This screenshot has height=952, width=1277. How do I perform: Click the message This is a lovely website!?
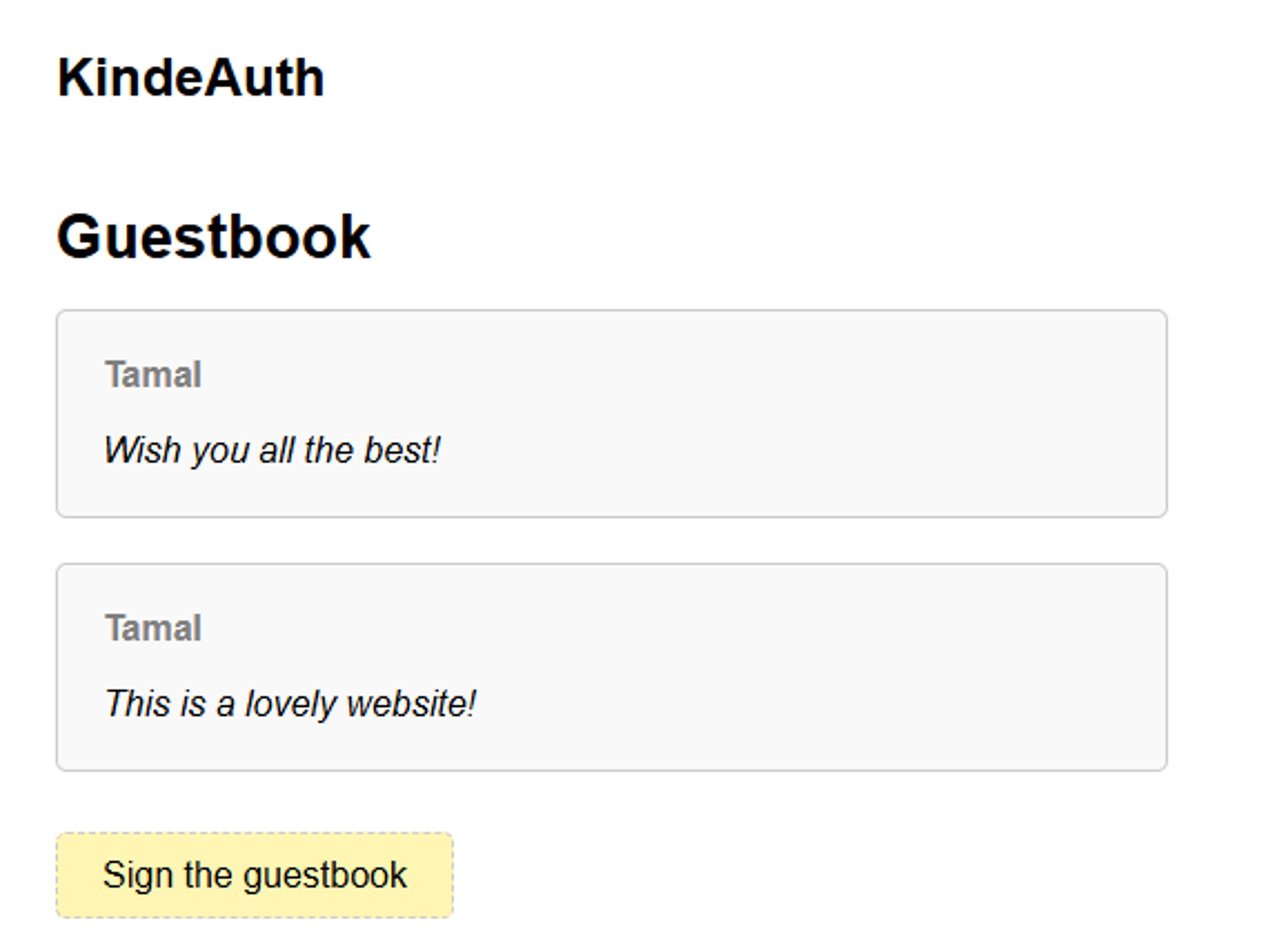(290, 702)
